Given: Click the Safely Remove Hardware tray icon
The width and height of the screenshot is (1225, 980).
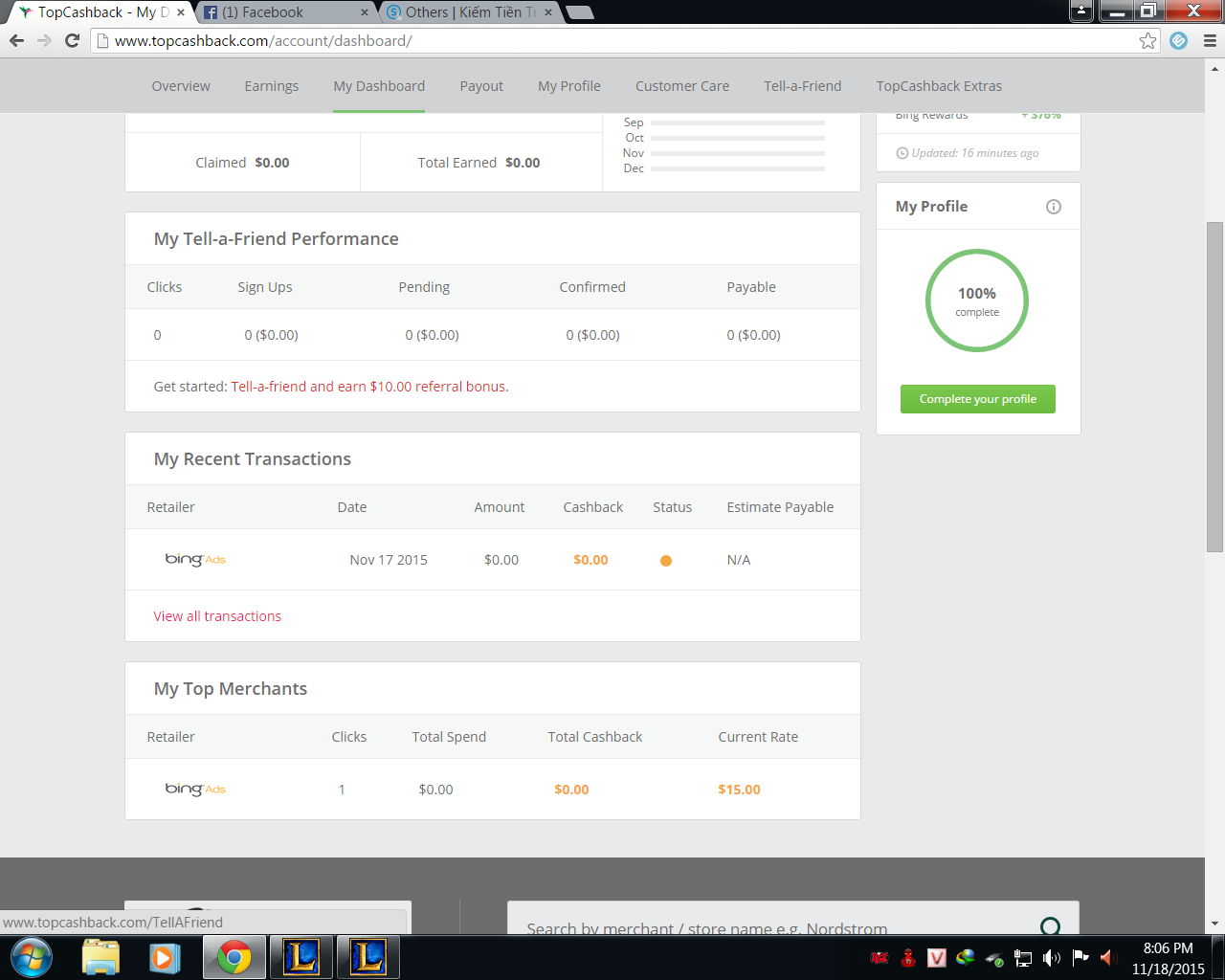Looking at the screenshot, I should [994, 958].
